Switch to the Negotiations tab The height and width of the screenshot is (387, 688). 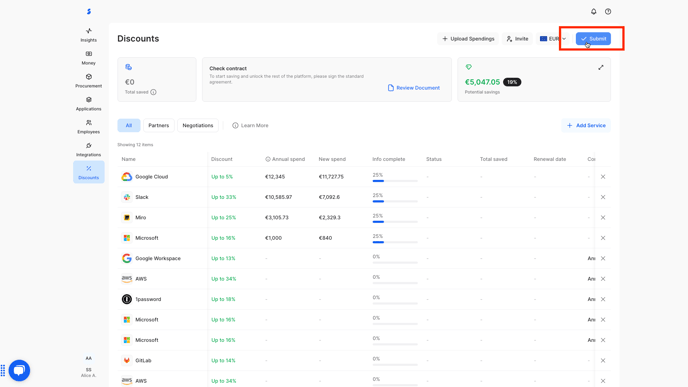[197, 125]
